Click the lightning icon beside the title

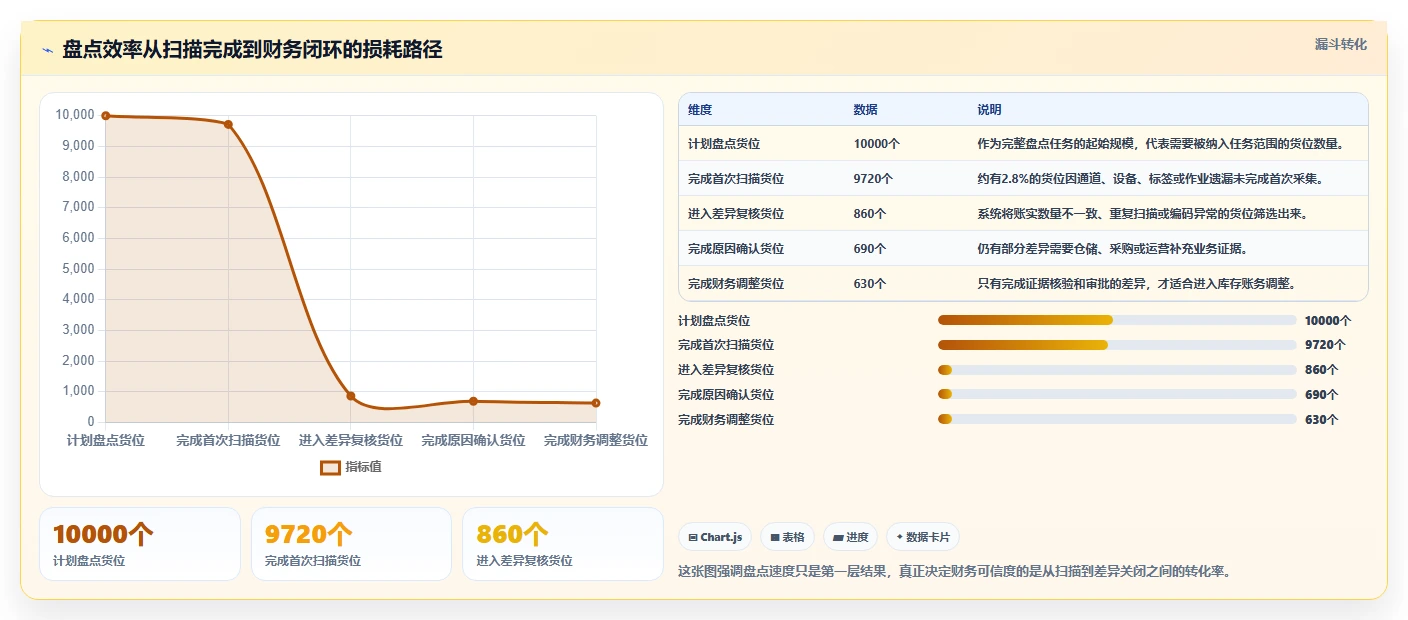47,50
